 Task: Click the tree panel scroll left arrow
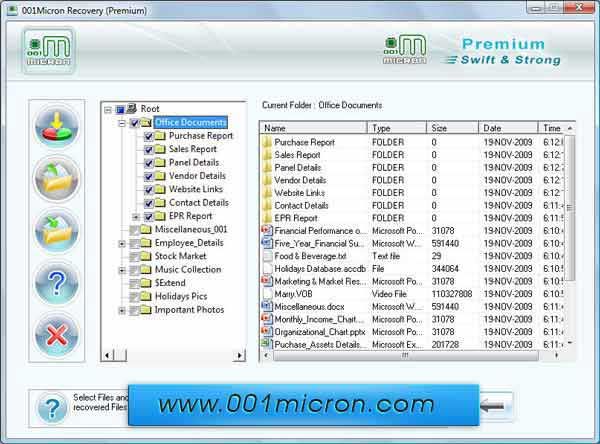coord(107,355)
